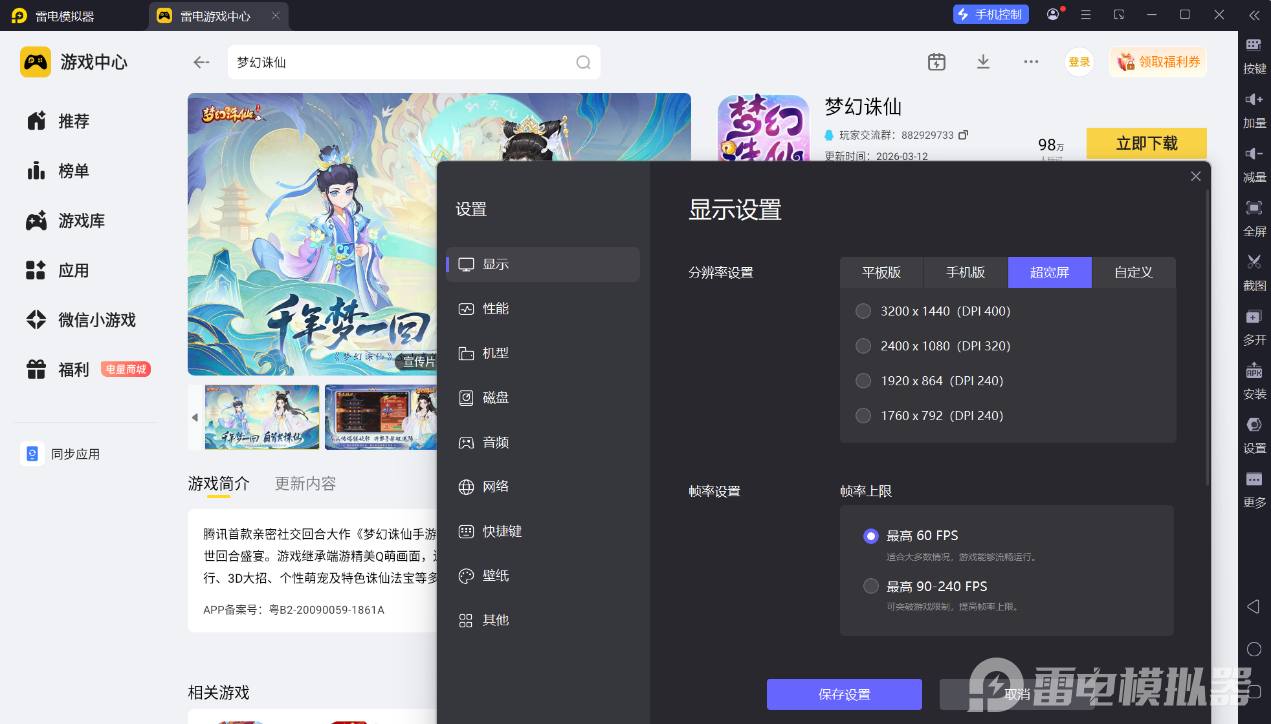Screen dimensions: 1271x724
Task: Open the 多开 multi-instance tool
Action: [x=1254, y=326]
